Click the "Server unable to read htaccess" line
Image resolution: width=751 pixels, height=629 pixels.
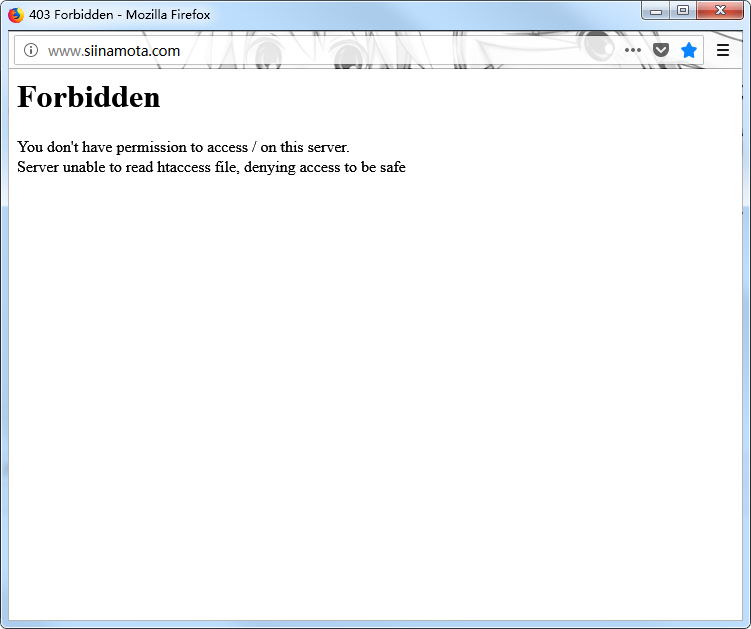pos(211,167)
